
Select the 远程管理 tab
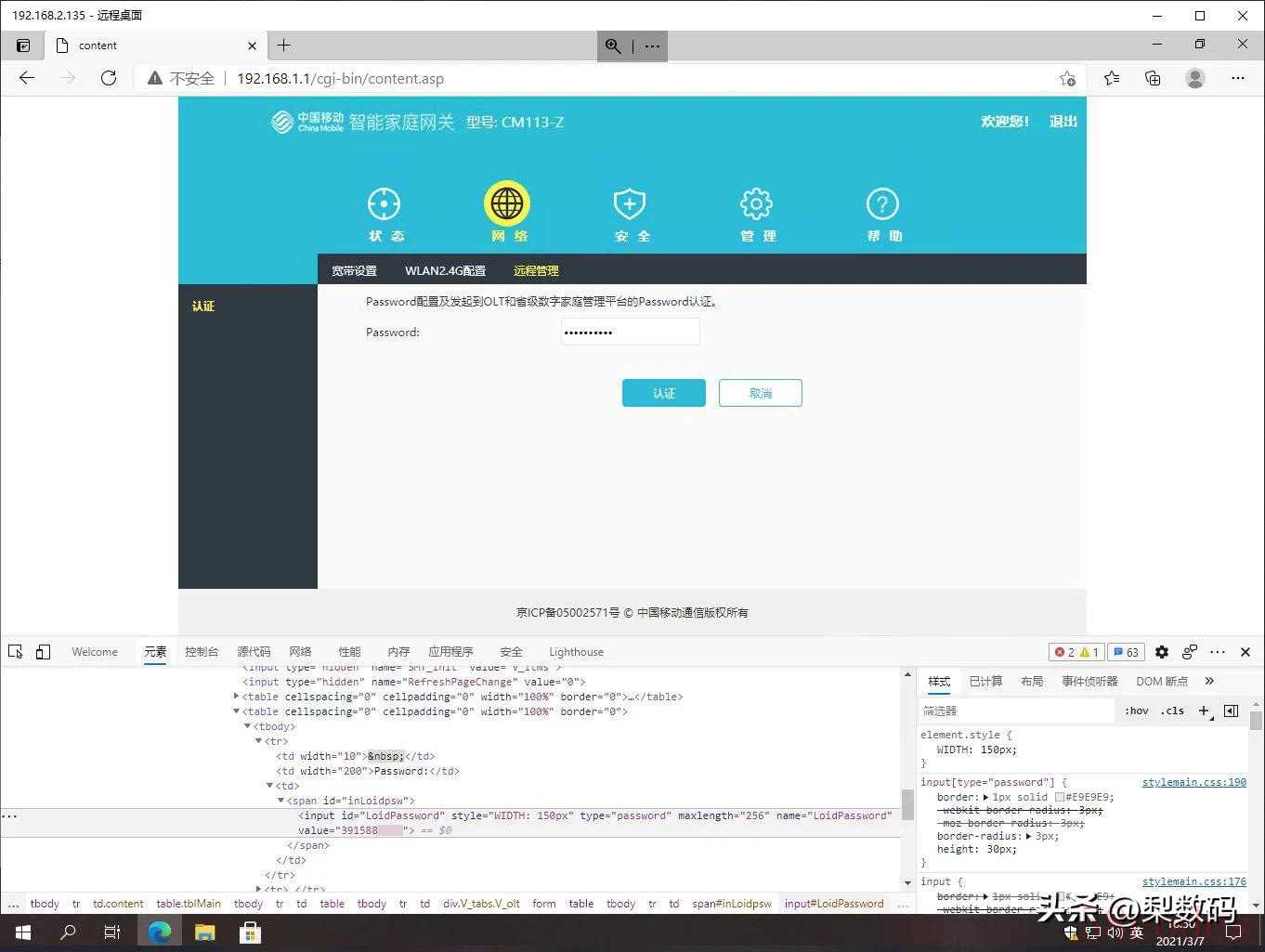pos(536,270)
